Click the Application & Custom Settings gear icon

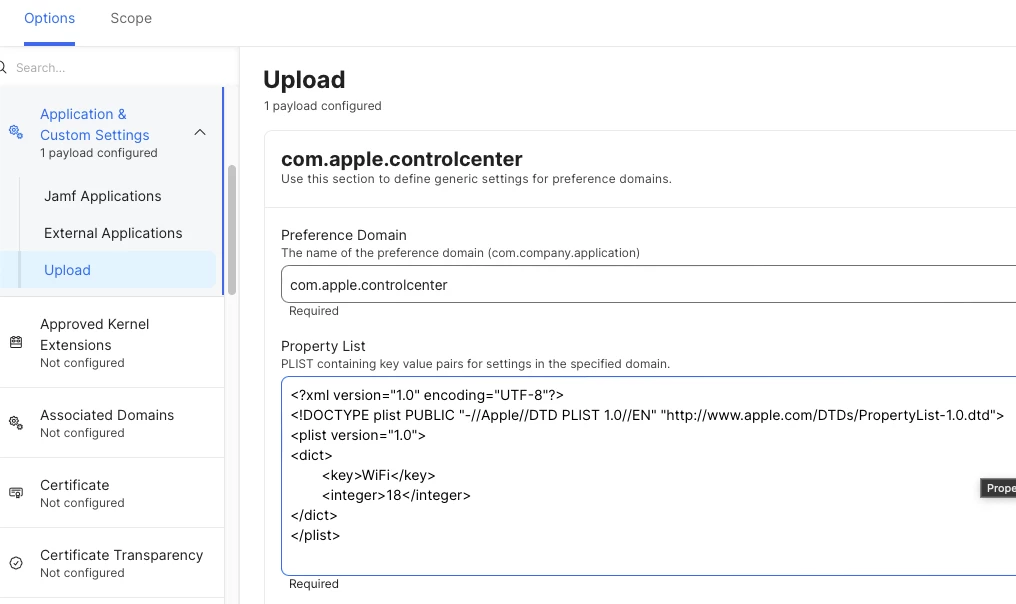pyautogui.click(x=16, y=132)
